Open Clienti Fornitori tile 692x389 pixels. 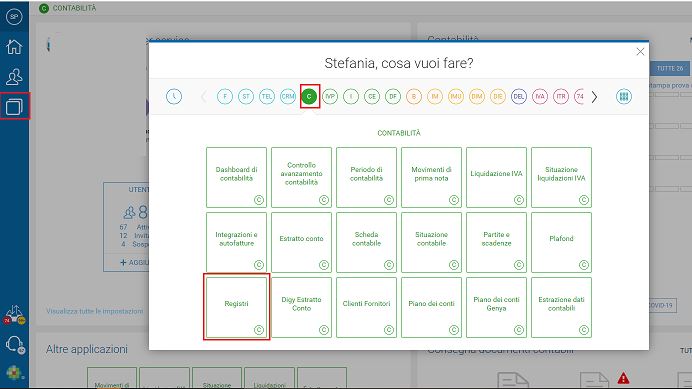tap(366, 307)
